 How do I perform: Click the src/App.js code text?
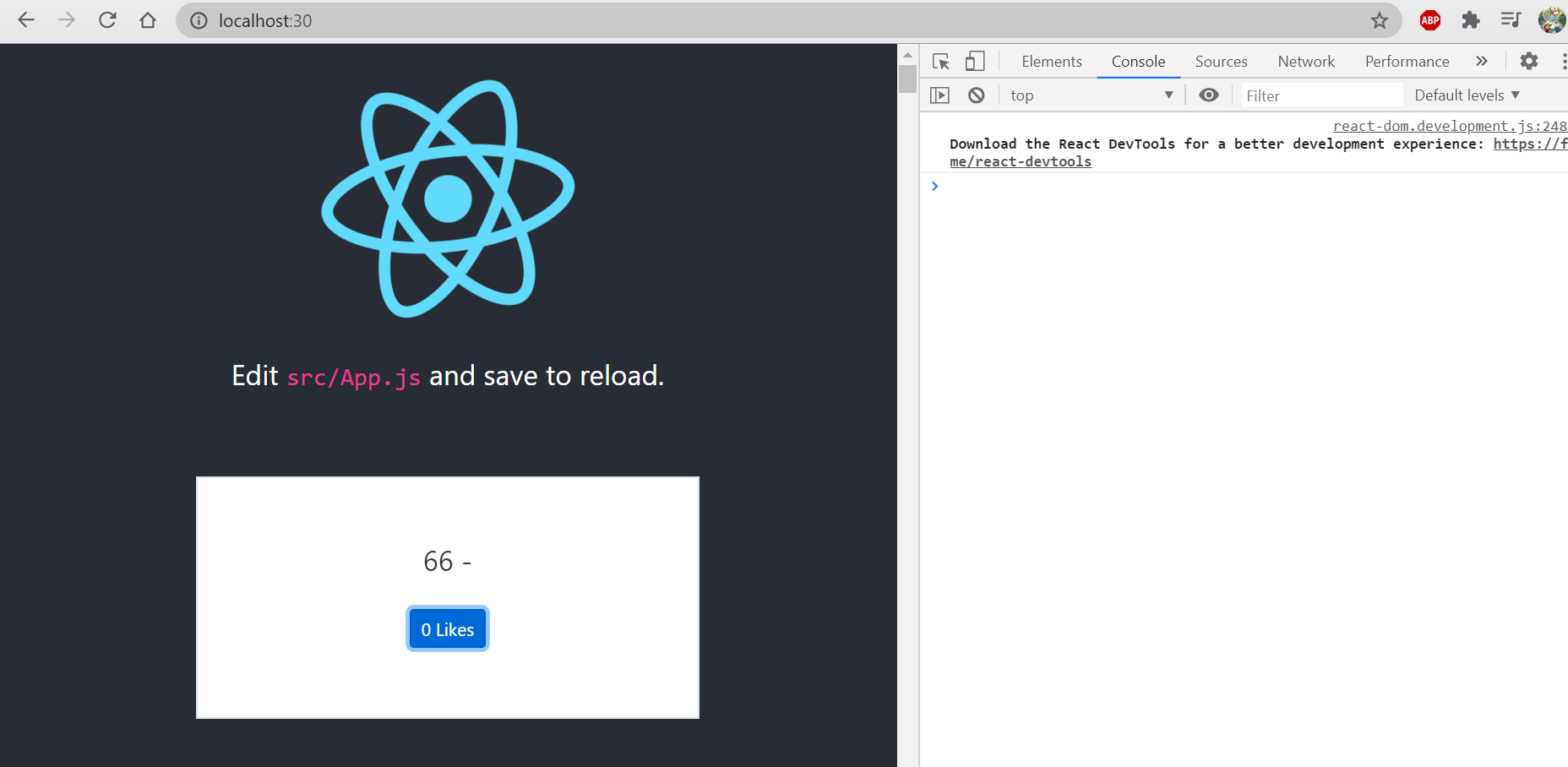click(x=354, y=377)
